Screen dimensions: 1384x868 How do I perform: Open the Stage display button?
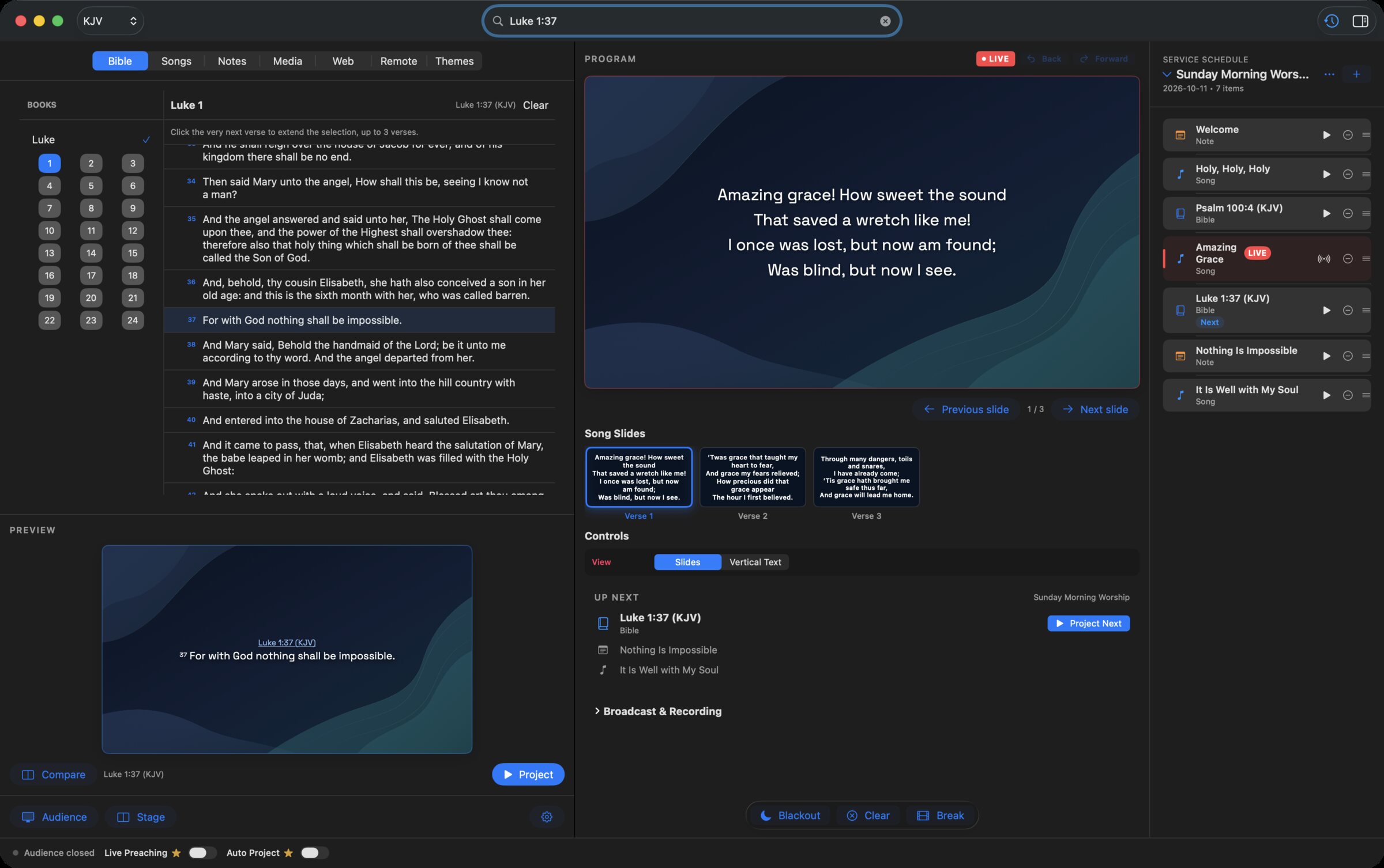point(140,817)
